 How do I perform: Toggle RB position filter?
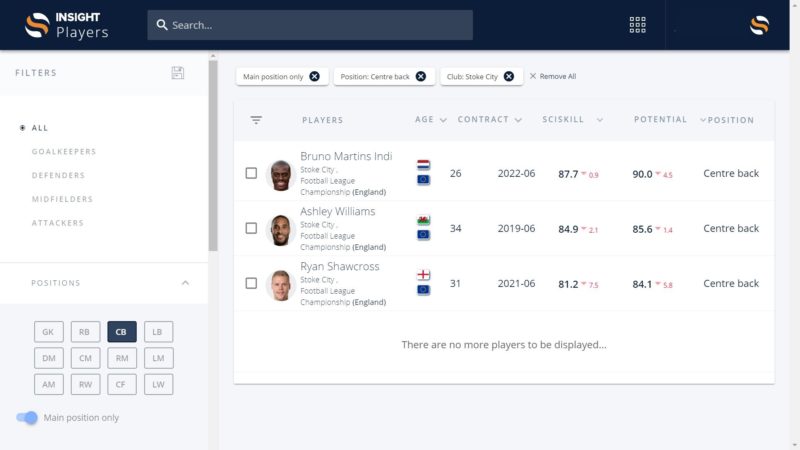click(85, 332)
